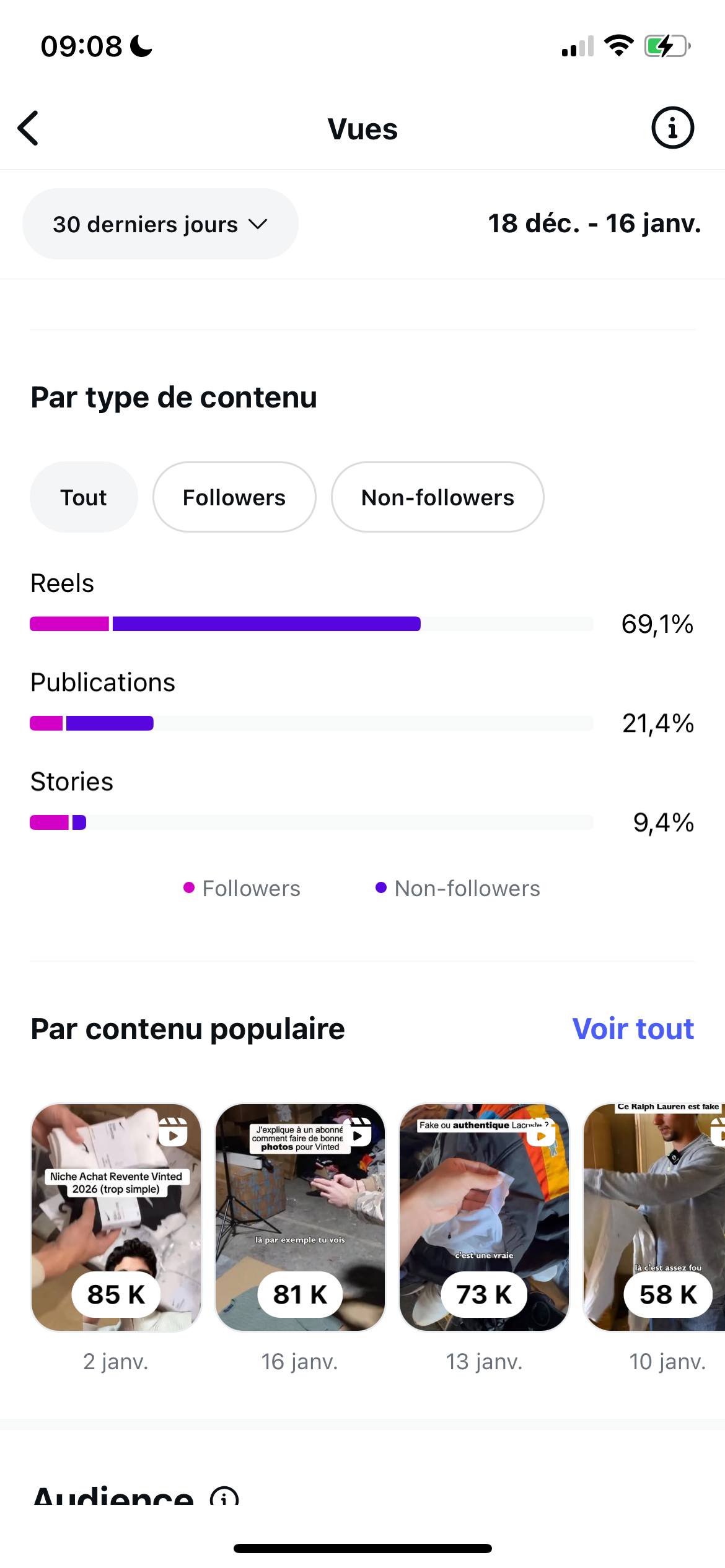Tap the date range 18 déc. - 16 janv.

click(x=594, y=224)
